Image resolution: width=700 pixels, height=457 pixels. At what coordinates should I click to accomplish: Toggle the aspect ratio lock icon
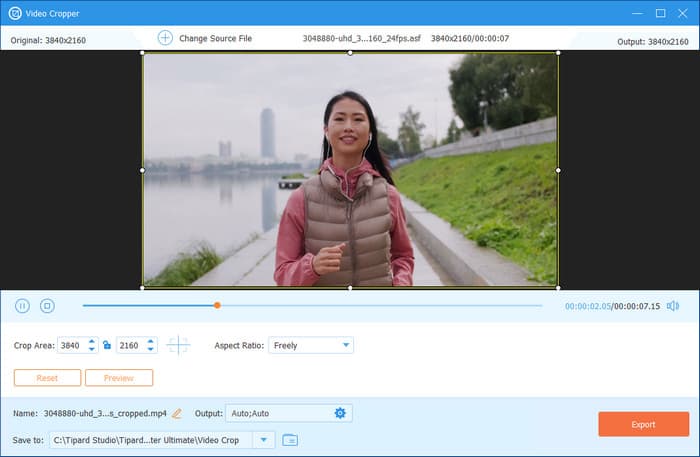coord(107,345)
